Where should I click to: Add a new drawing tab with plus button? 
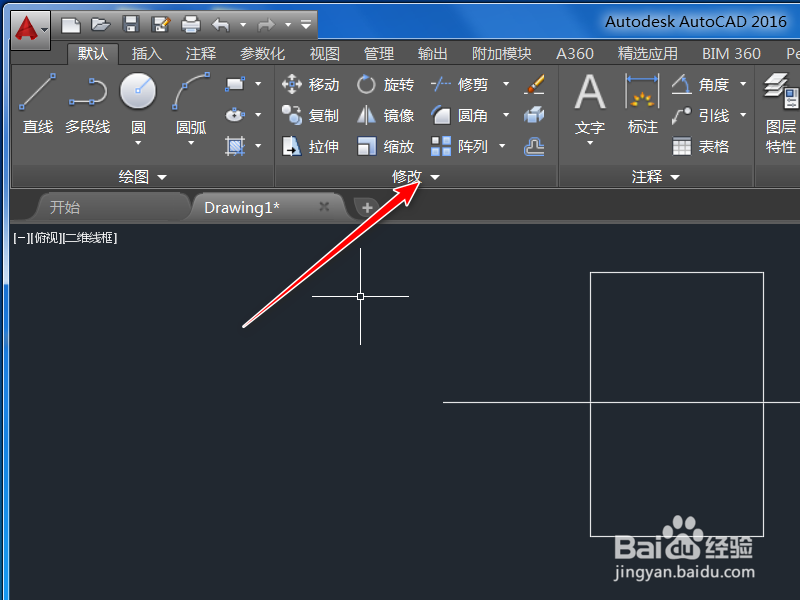point(367,208)
